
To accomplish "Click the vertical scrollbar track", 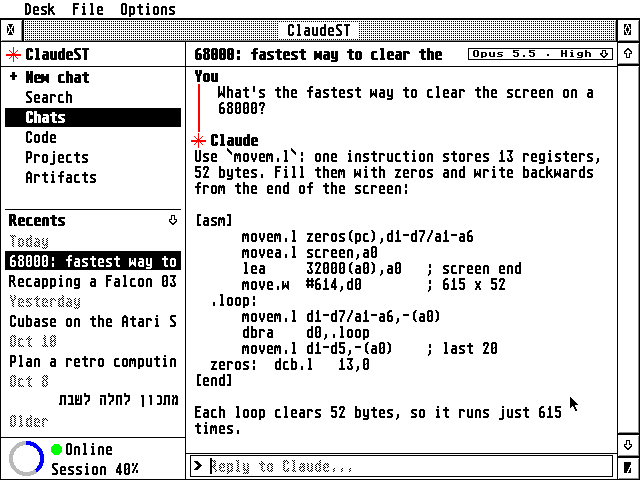I will [x=628, y=250].
